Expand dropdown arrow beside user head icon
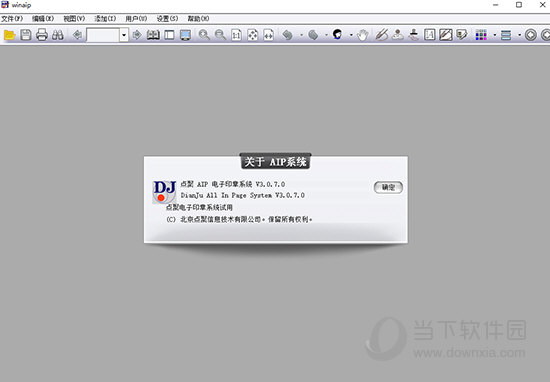This screenshot has height=382, width=550. click(351, 35)
